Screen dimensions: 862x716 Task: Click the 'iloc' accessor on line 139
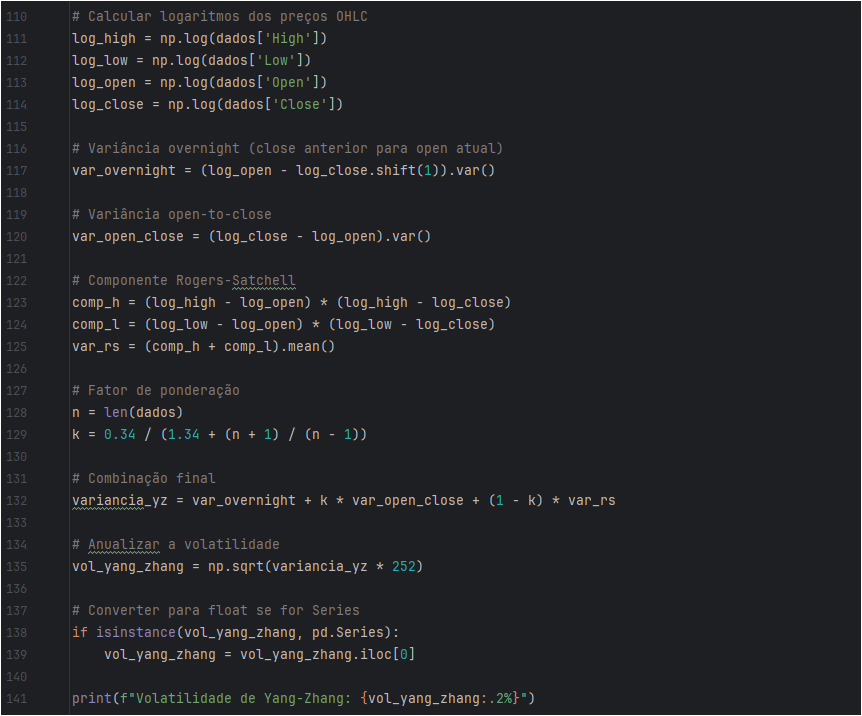coord(383,653)
